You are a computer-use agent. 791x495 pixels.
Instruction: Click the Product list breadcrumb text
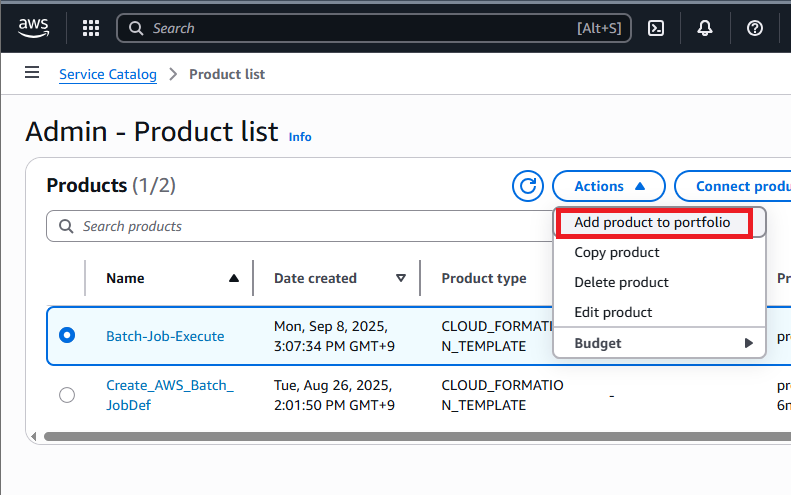coord(227,74)
